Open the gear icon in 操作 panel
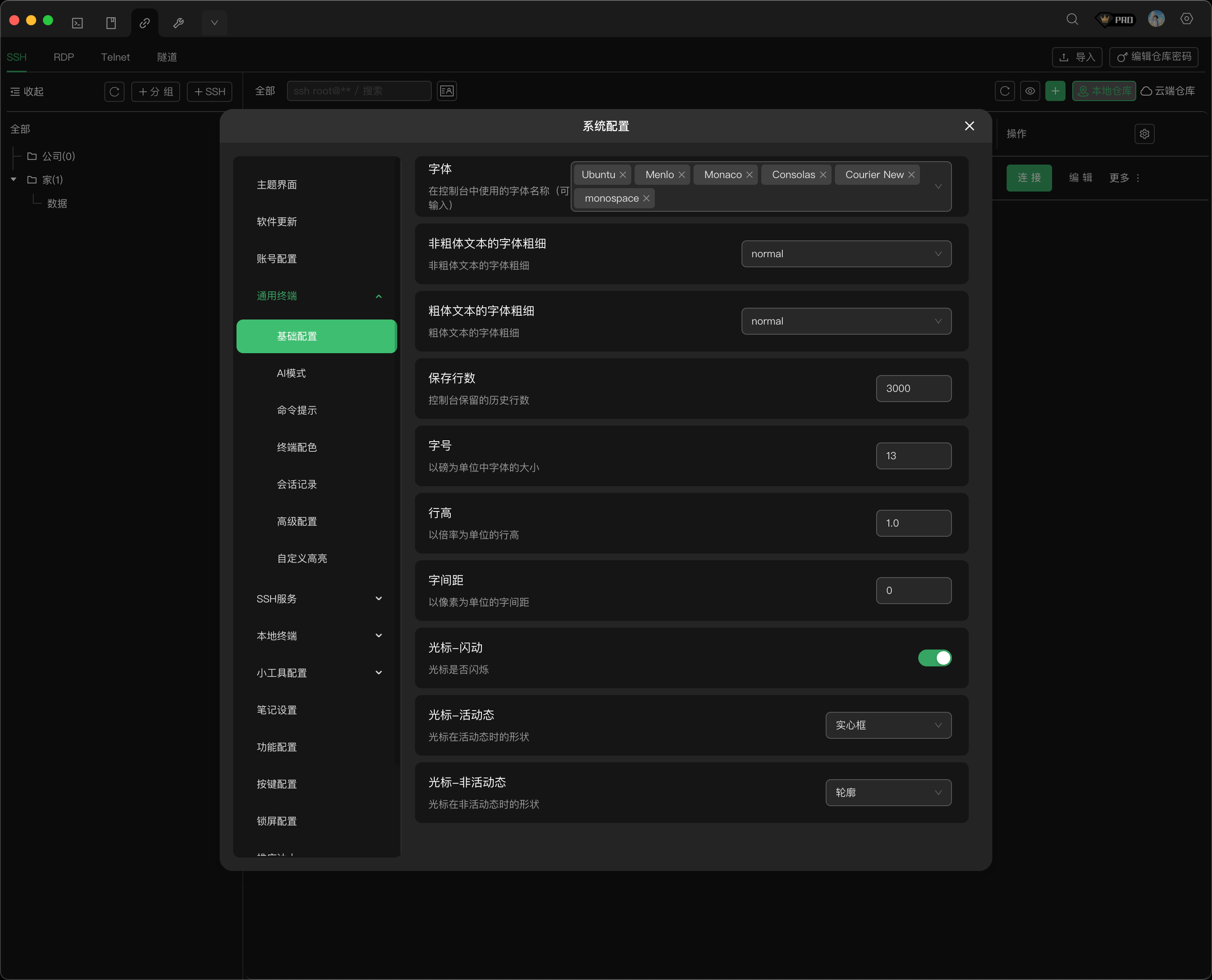This screenshot has width=1212, height=980. [1144, 134]
